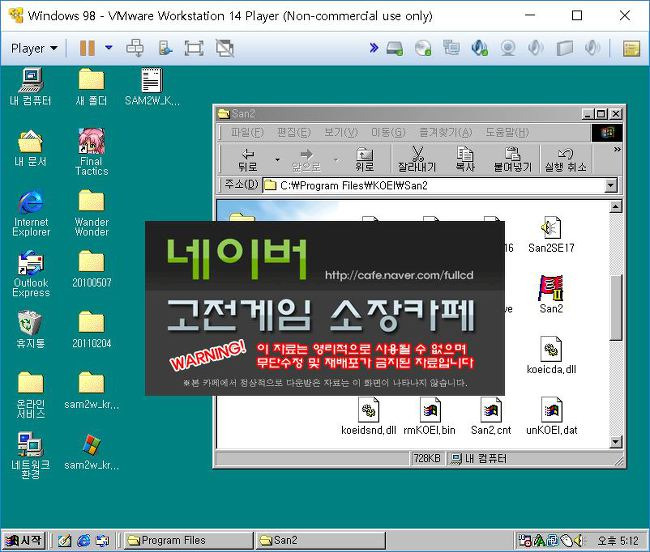Enter full screen mode in VMware
Viewport: 650px width, 552px height.
(194, 48)
